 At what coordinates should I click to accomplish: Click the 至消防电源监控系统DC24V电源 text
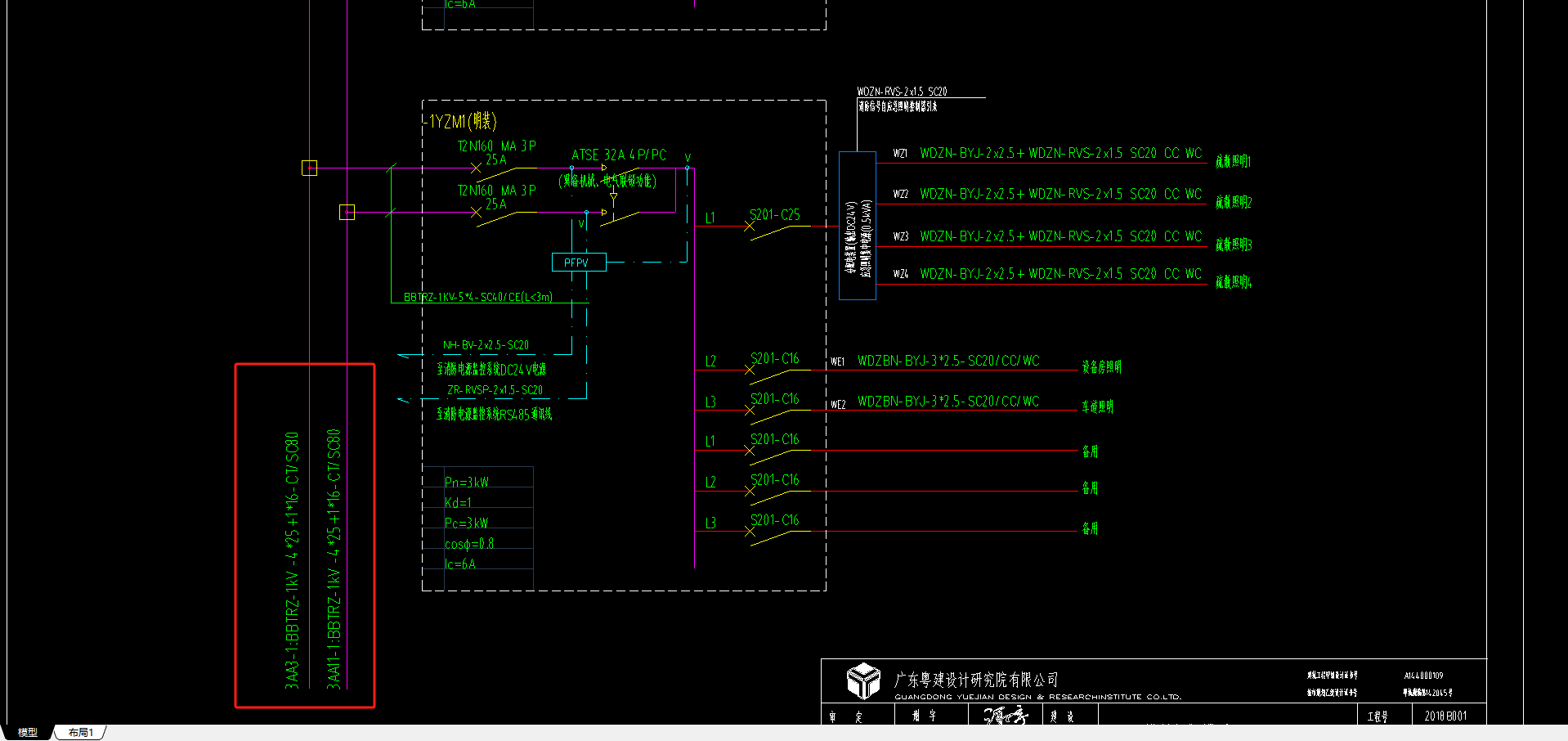tap(491, 369)
